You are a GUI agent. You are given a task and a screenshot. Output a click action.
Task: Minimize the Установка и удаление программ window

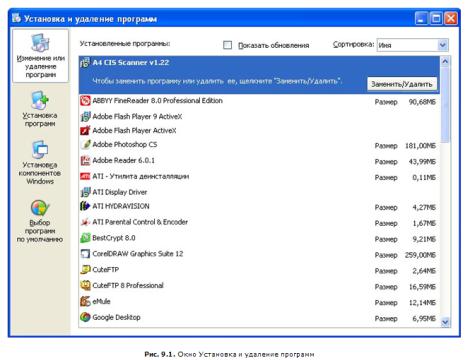pyautogui.click(x=421, y=18)
